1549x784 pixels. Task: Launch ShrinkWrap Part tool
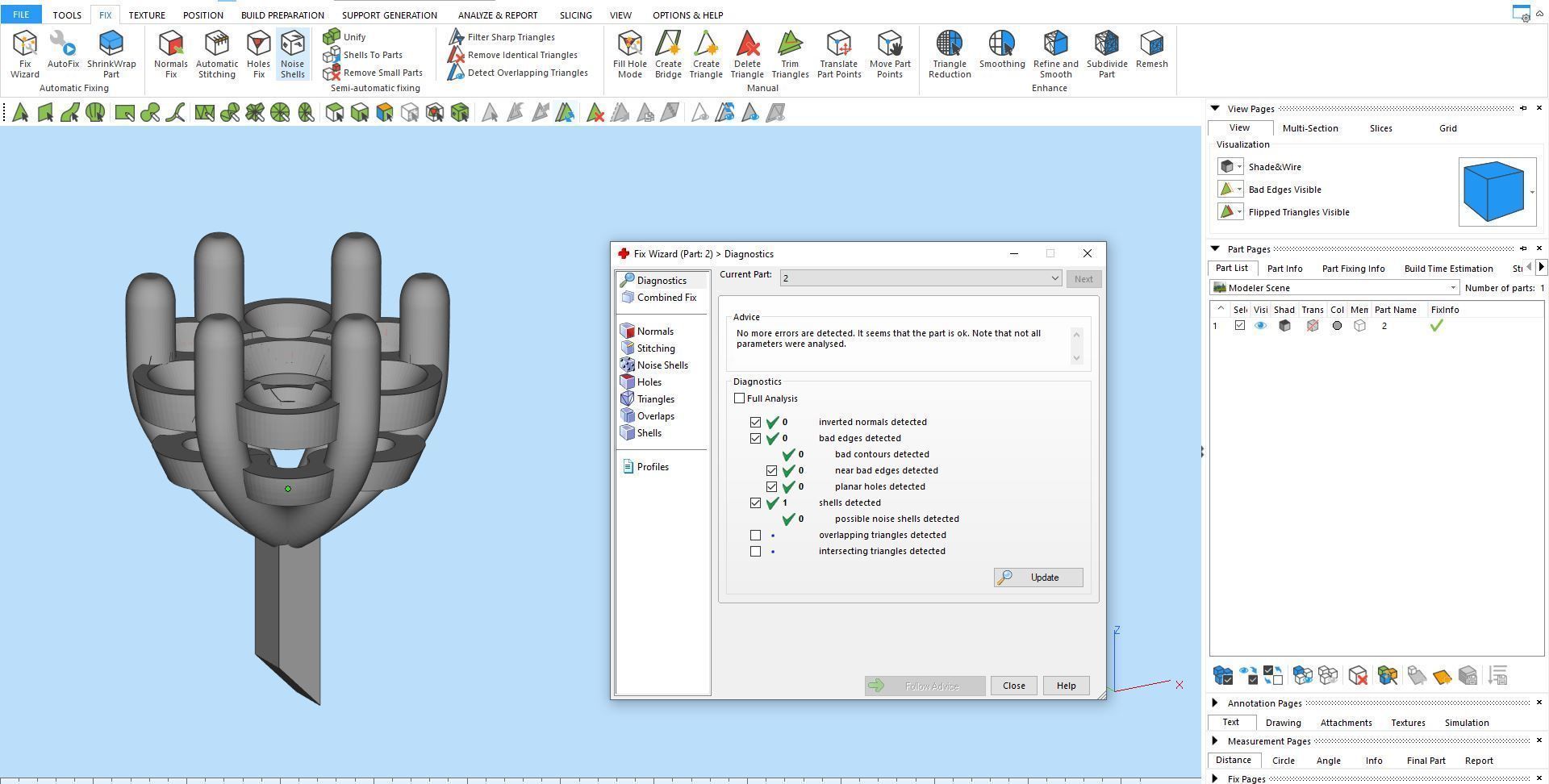click(x=111, y=54)
